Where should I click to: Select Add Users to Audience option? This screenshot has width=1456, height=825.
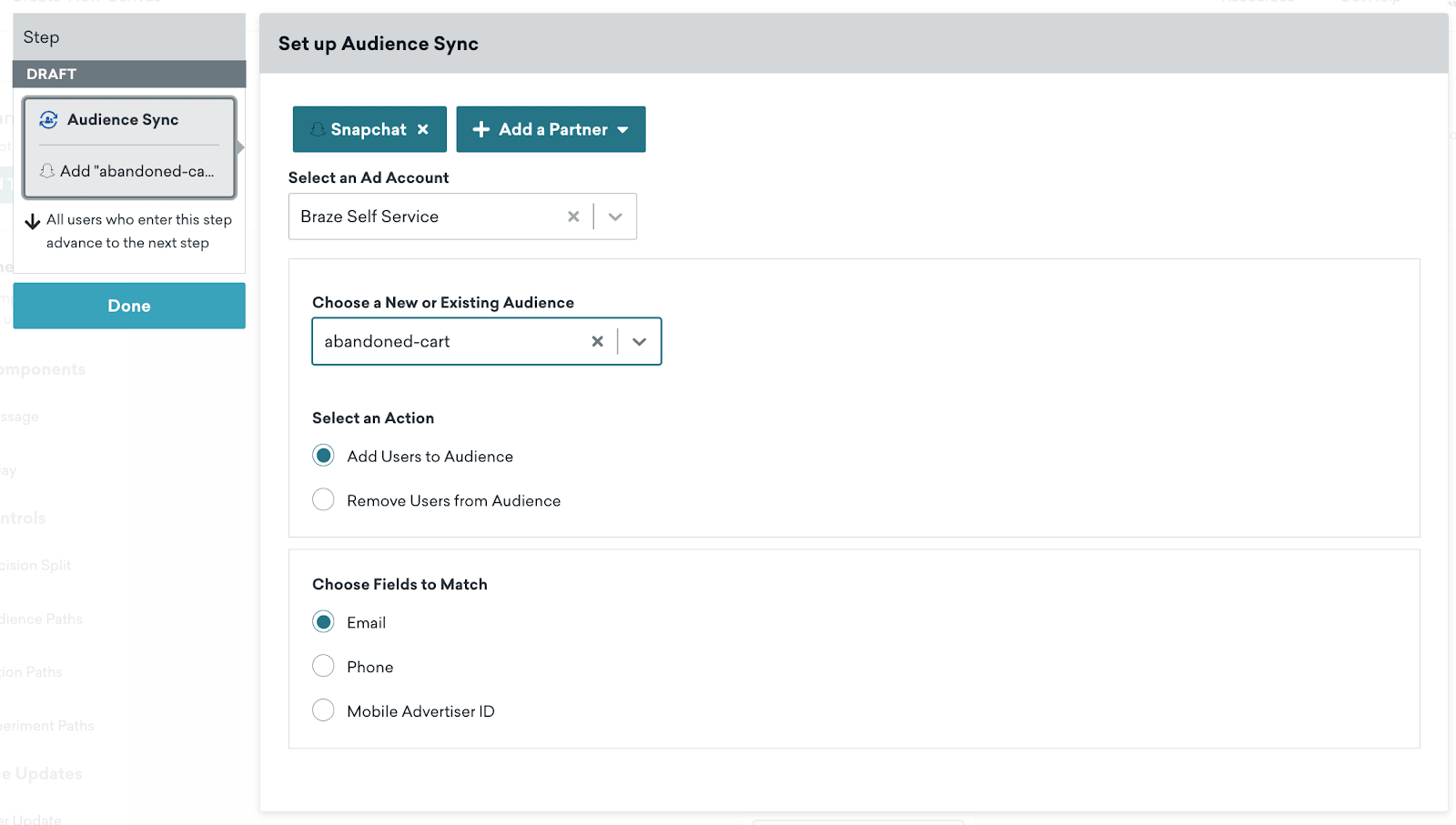323,456
